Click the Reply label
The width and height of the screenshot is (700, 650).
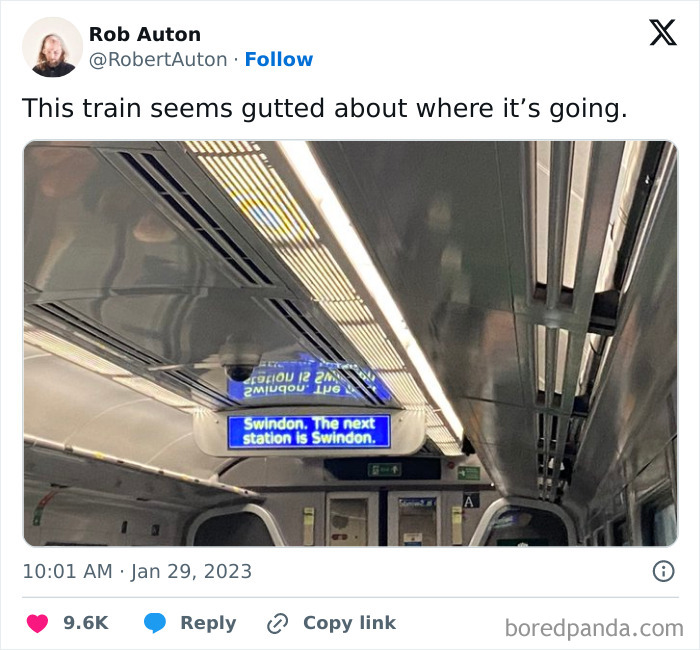point(208,623)
